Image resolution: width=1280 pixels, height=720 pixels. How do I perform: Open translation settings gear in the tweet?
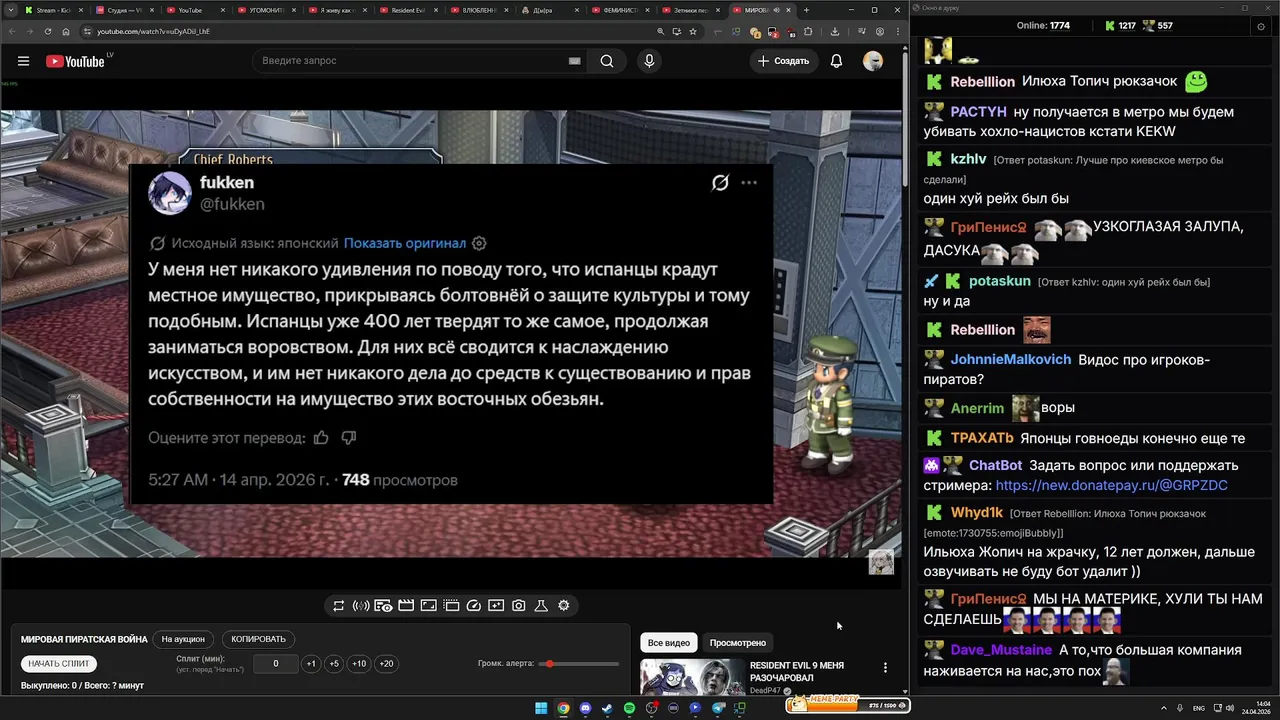click(479, 243)
